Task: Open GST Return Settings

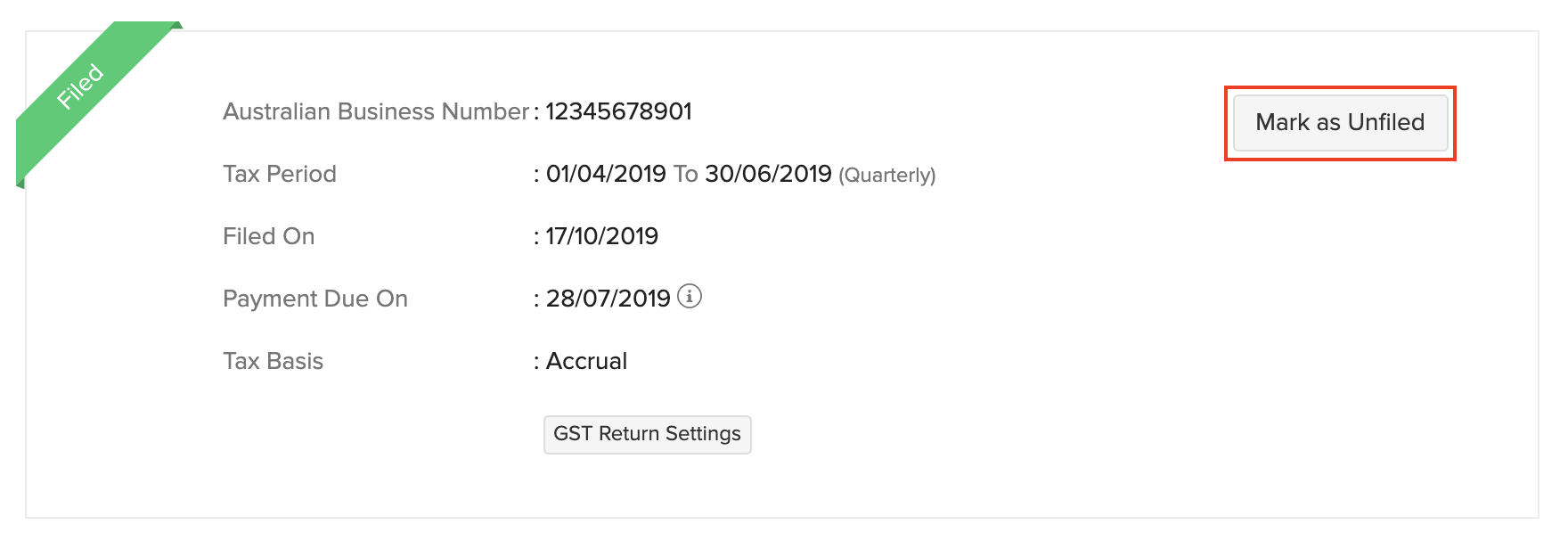Action: pyautogui.click(x=647, y=434)
